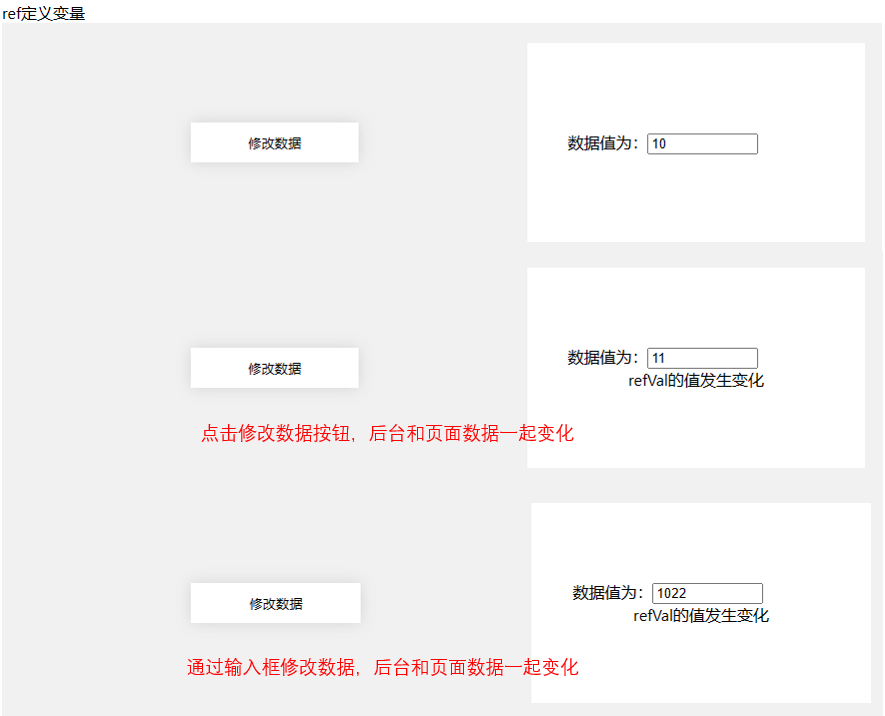Click the input field containing 11
The height and width of the screenshot is (716, 885).
702,358
